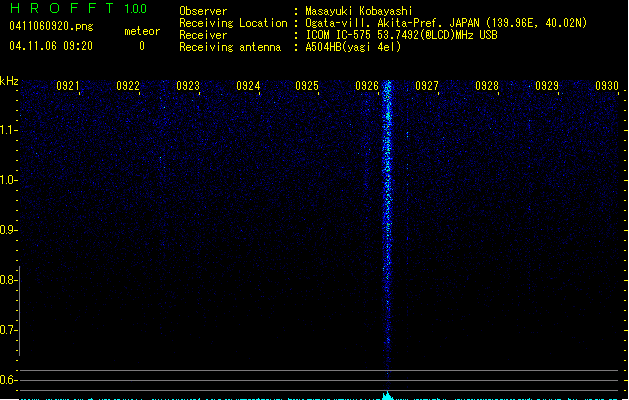Viewport: 629px width, 400px height.
Task: Click the 0930 time marker
Action: pos(607,86)
